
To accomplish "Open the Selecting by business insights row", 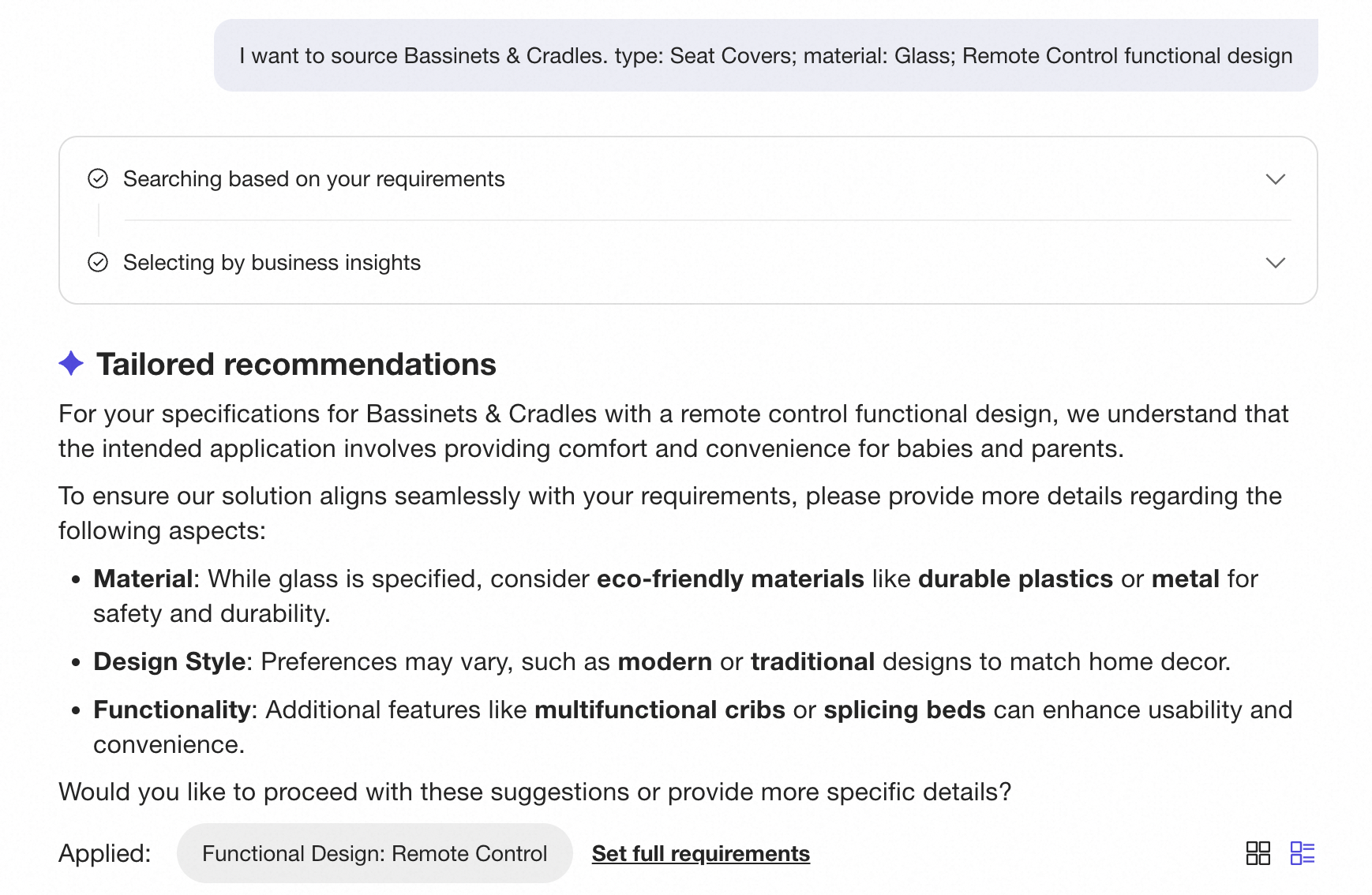I will tap(688, 263).
